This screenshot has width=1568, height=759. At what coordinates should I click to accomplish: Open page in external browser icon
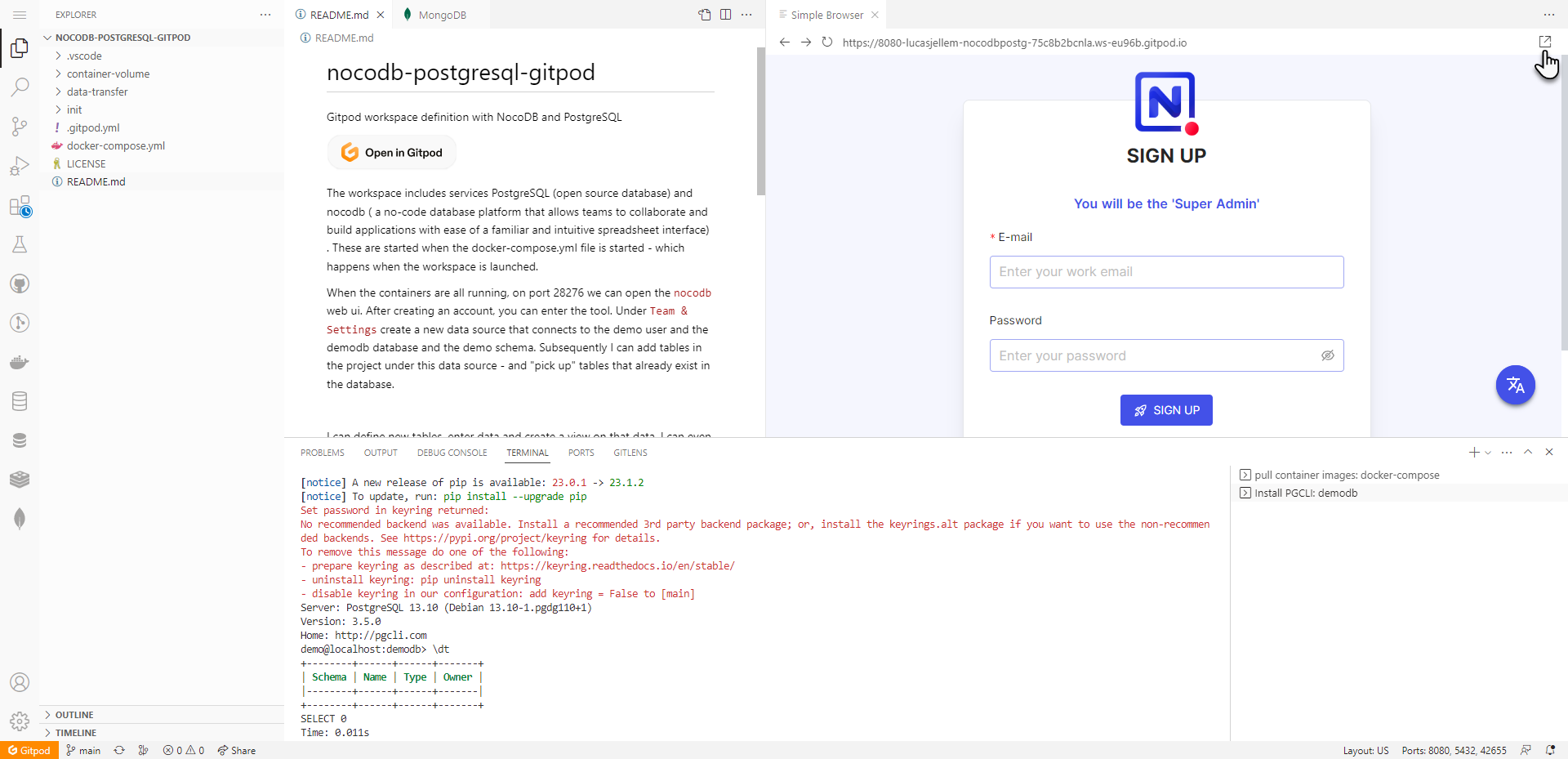coord(1545,42)
